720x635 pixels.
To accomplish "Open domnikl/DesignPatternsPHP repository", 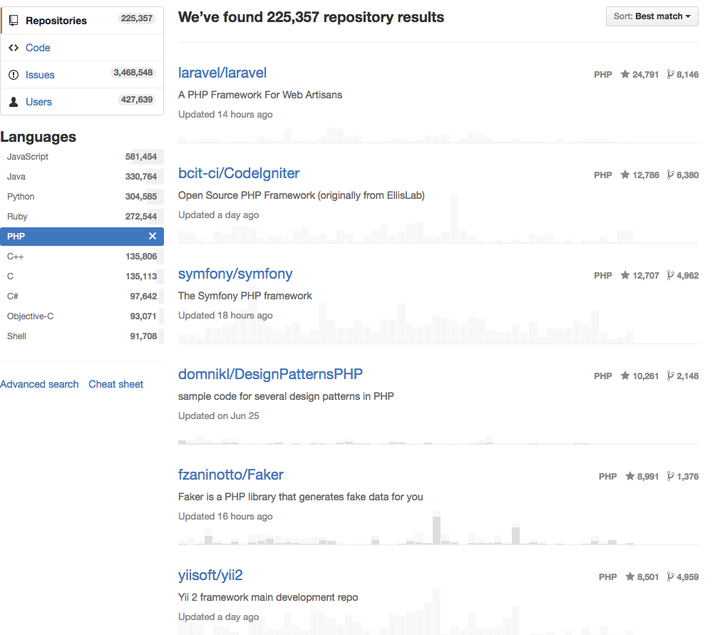I will click(x=270, y=375).
